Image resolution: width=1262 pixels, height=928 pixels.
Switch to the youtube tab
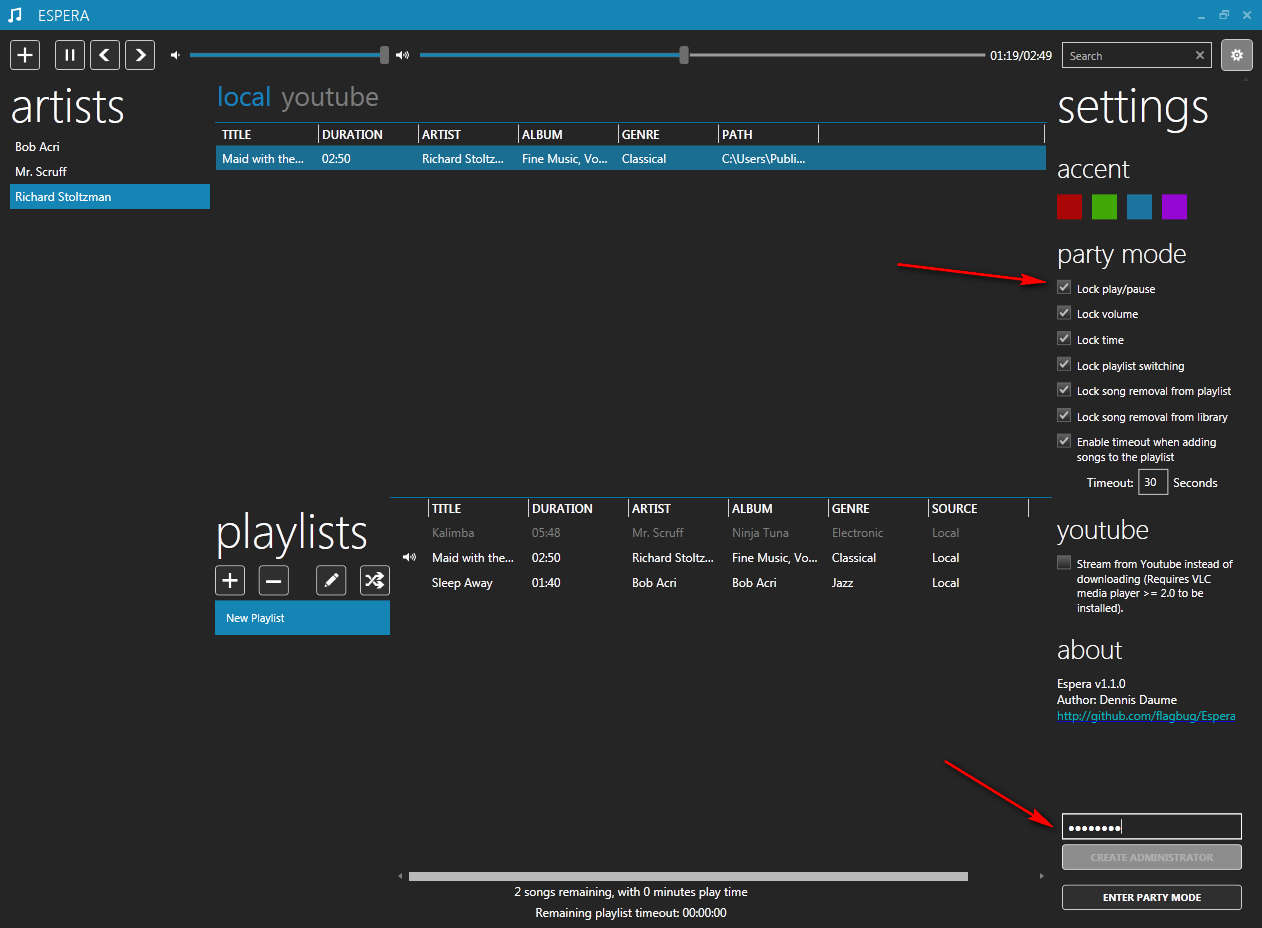click(330, 97)
